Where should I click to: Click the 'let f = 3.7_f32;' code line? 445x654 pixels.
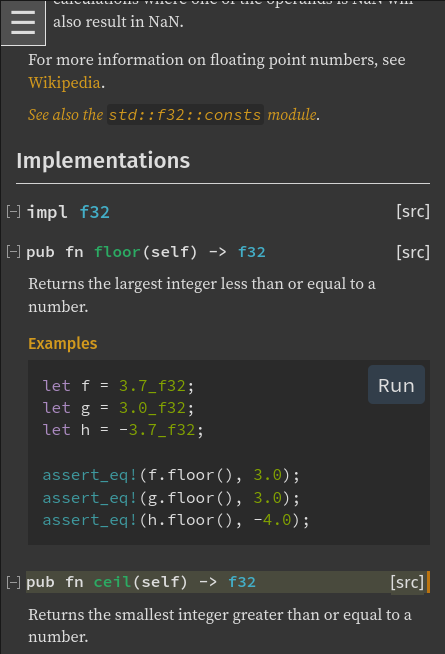[118, 386]
